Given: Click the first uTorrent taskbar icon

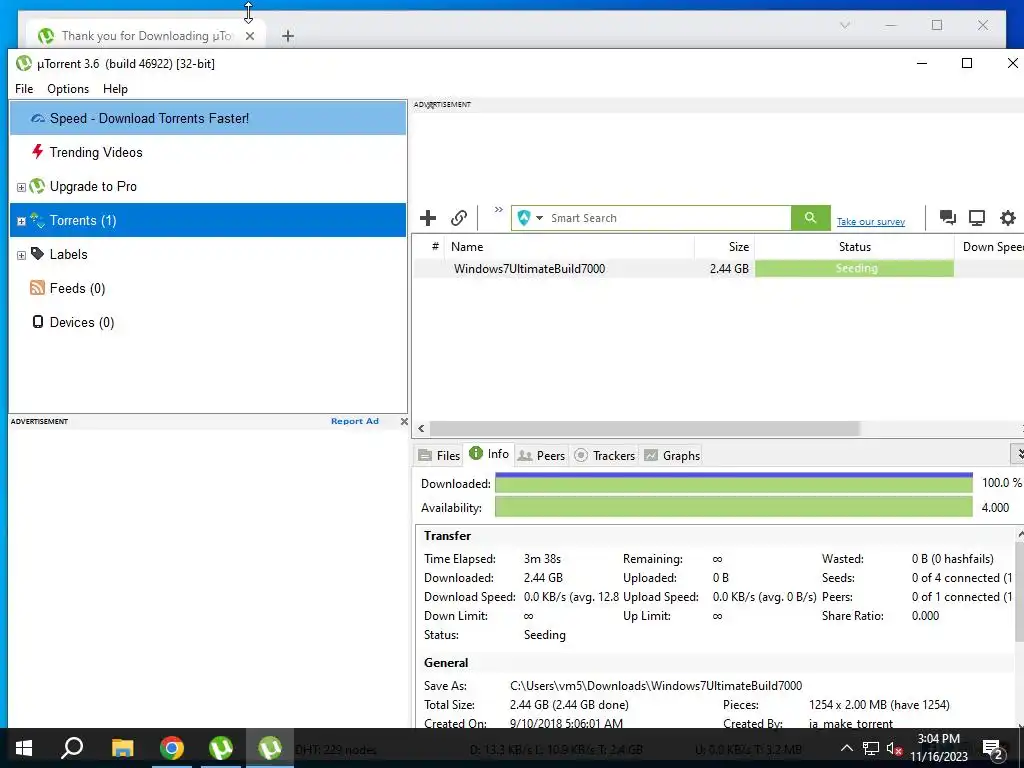Looking at the screenshot, I should (221, 748).
